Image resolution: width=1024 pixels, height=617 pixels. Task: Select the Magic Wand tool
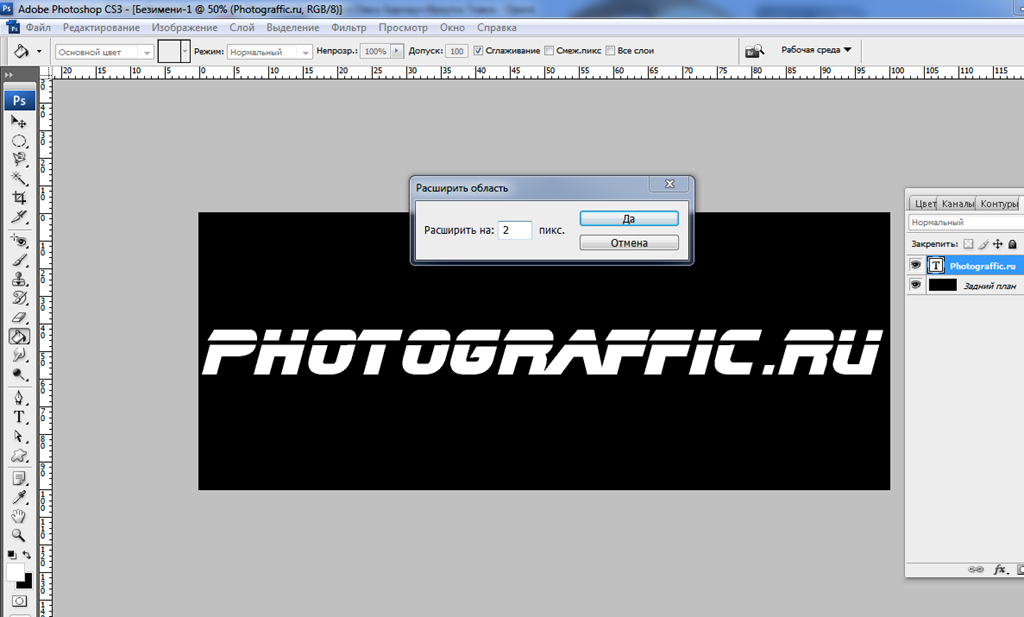[19, 178]
